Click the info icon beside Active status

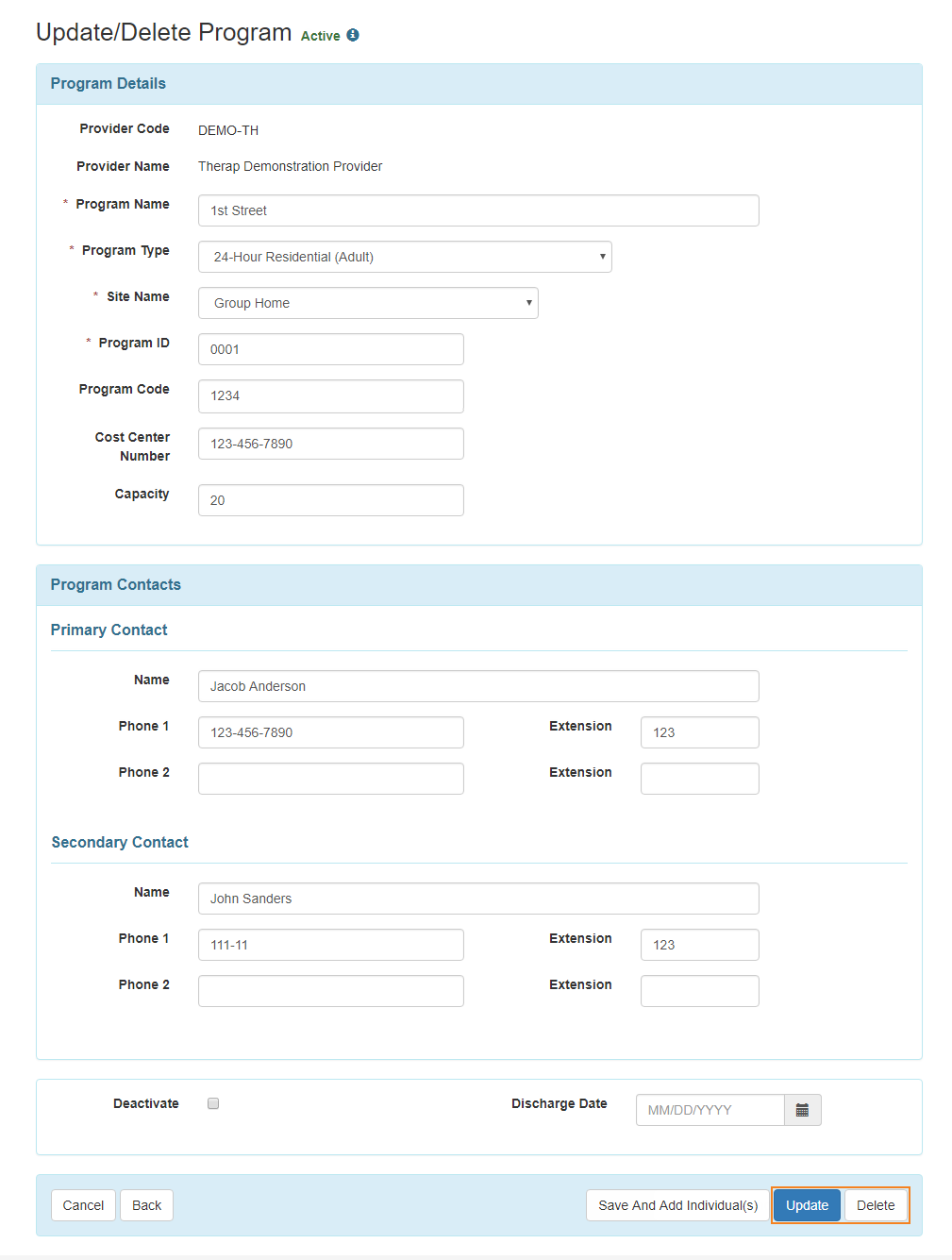pos(353,35)
